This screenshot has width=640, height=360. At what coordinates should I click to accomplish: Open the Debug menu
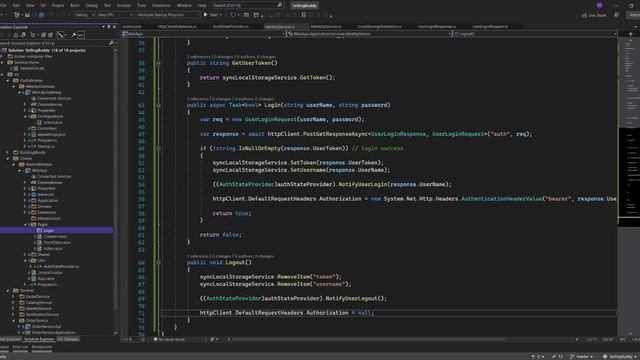pyautogui.click(x=91, y=5)
